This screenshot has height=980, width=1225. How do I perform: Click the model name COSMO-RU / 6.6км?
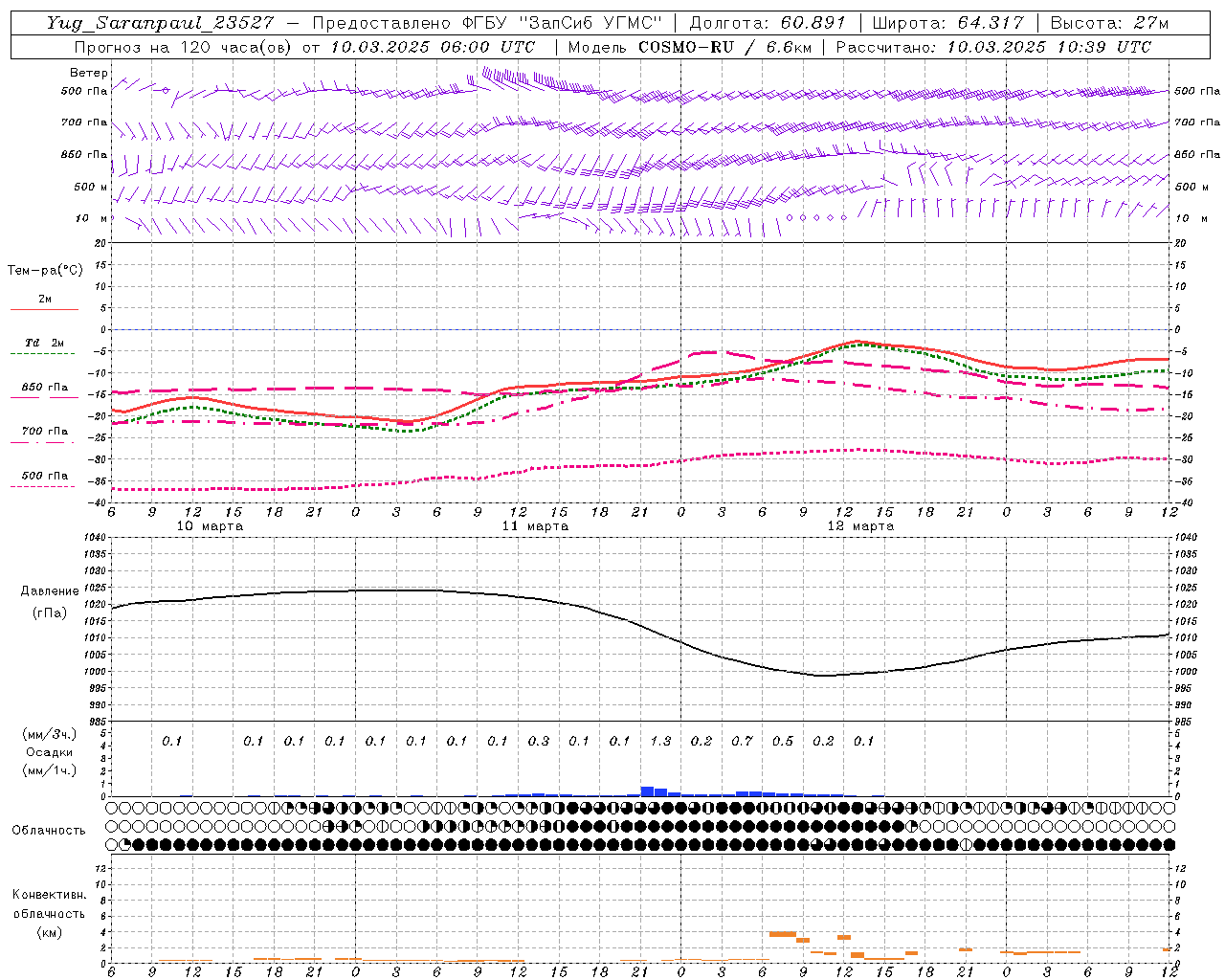click(725, 46)
